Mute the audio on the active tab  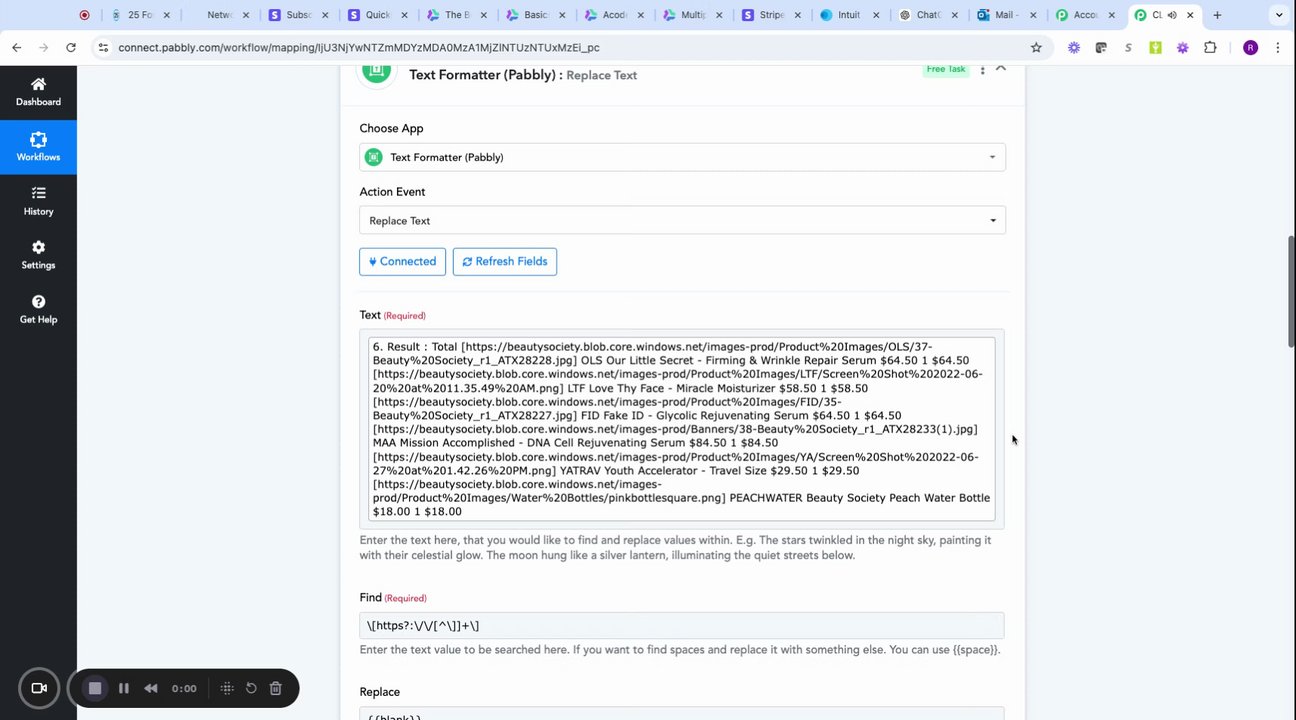pos(1171,15)
